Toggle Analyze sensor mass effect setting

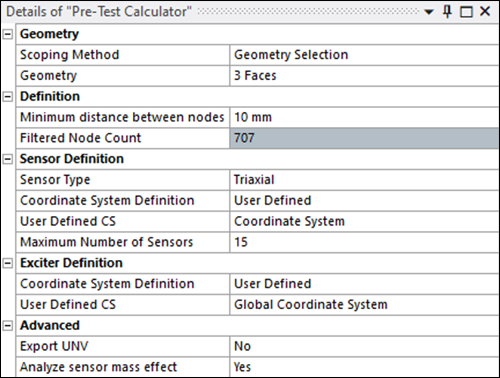(364, 367)
